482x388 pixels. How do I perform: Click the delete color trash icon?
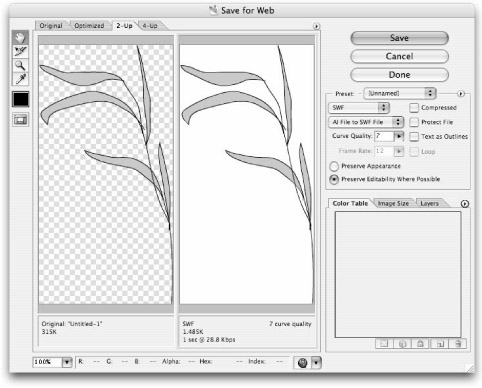point(458,343)
